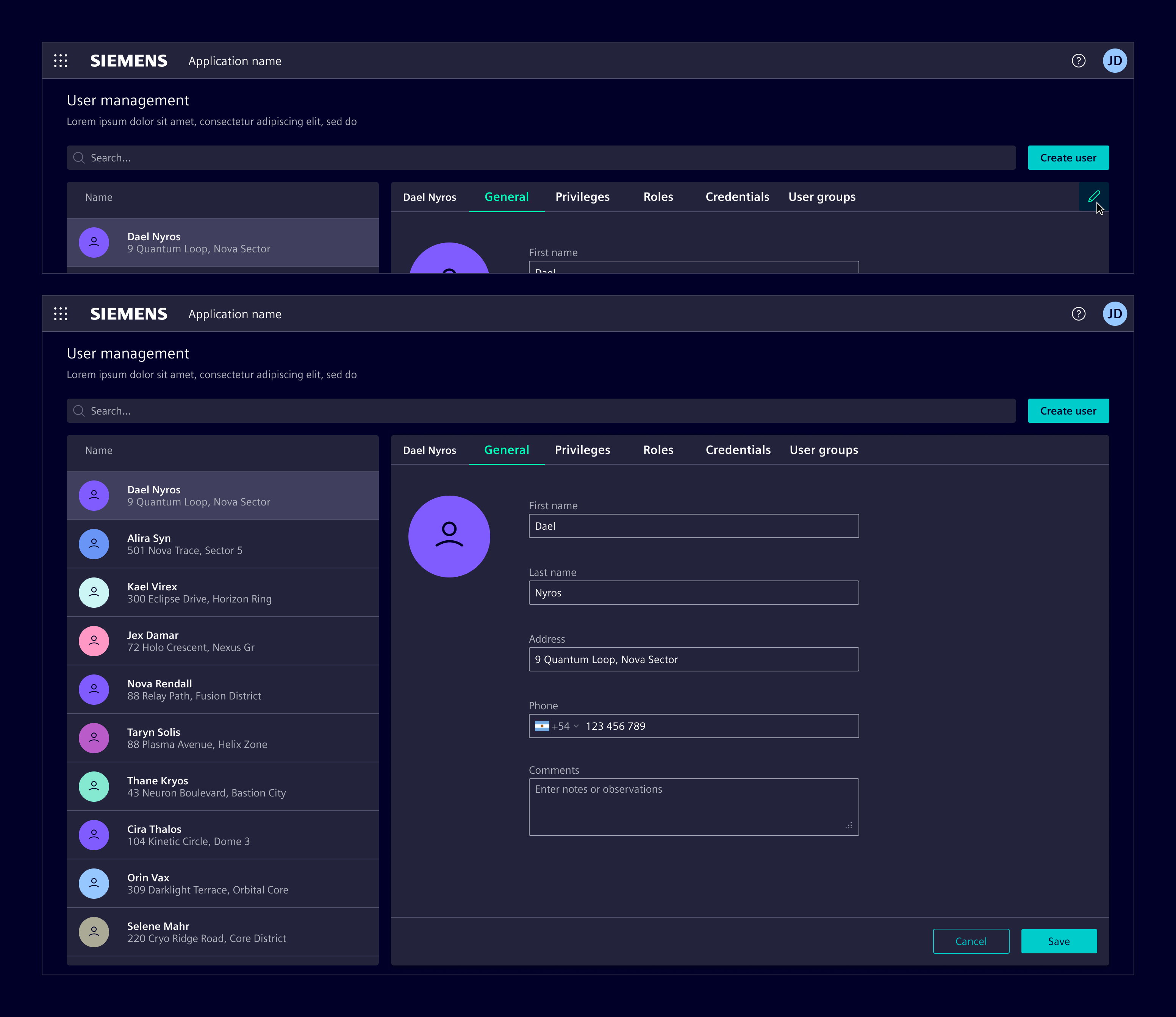
Task: Click the pencil edit icon
Action: (x=1093, y=196)
